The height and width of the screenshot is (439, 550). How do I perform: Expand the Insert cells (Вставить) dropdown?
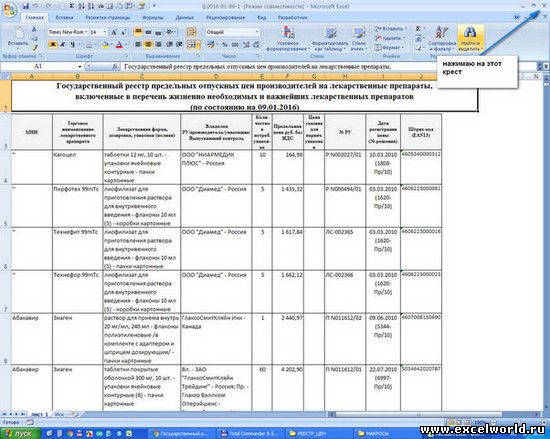point(406,28)
